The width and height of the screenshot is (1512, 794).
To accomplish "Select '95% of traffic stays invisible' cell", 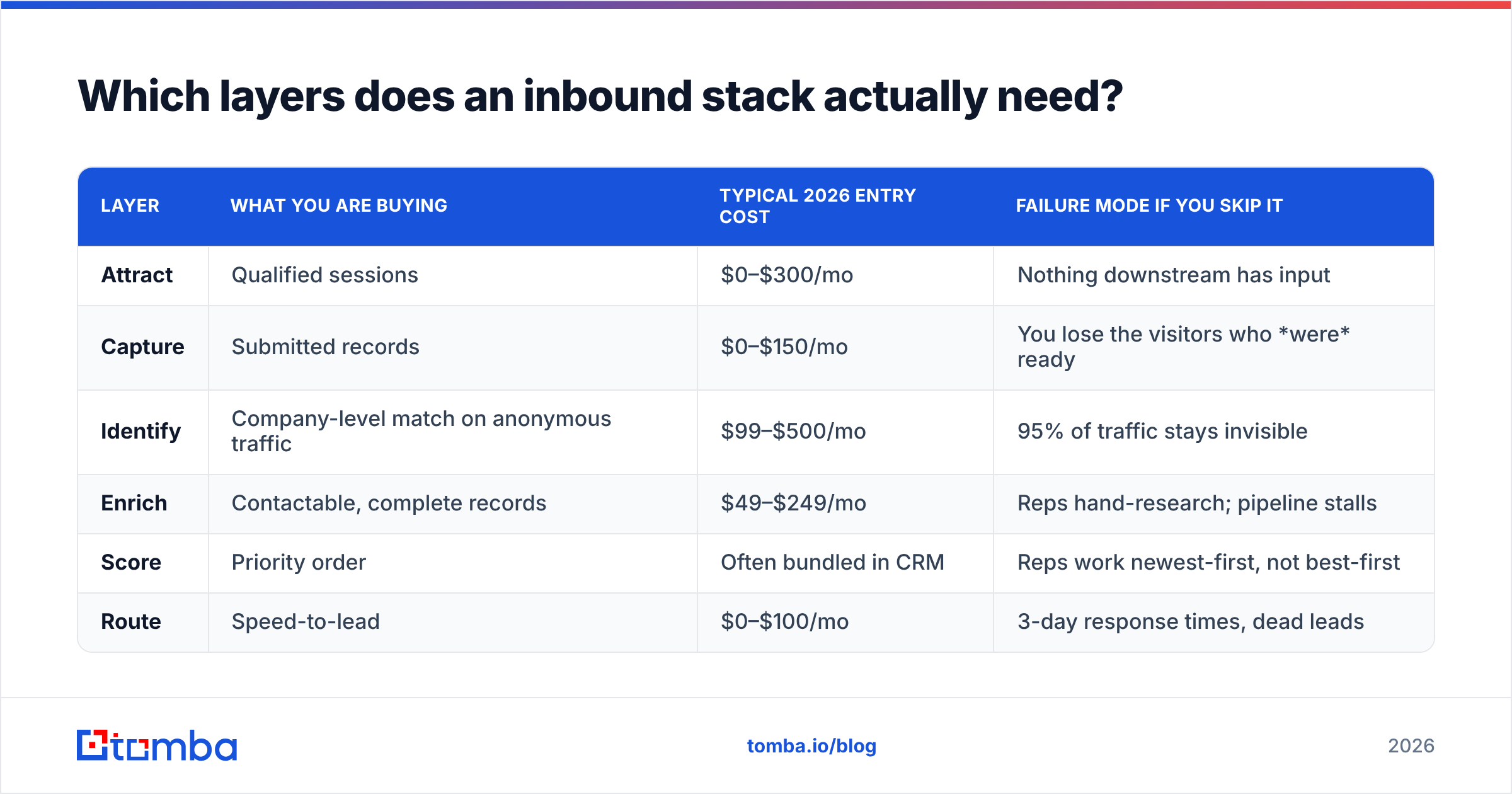I will pos(1214,432).
